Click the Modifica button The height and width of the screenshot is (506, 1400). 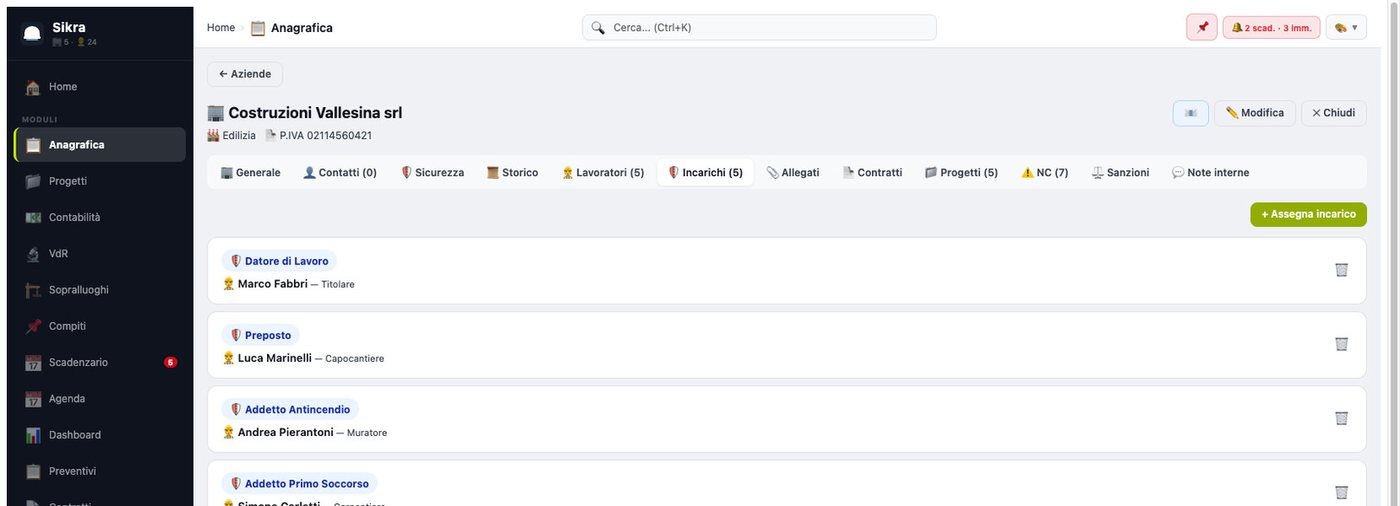[1255, 113]
